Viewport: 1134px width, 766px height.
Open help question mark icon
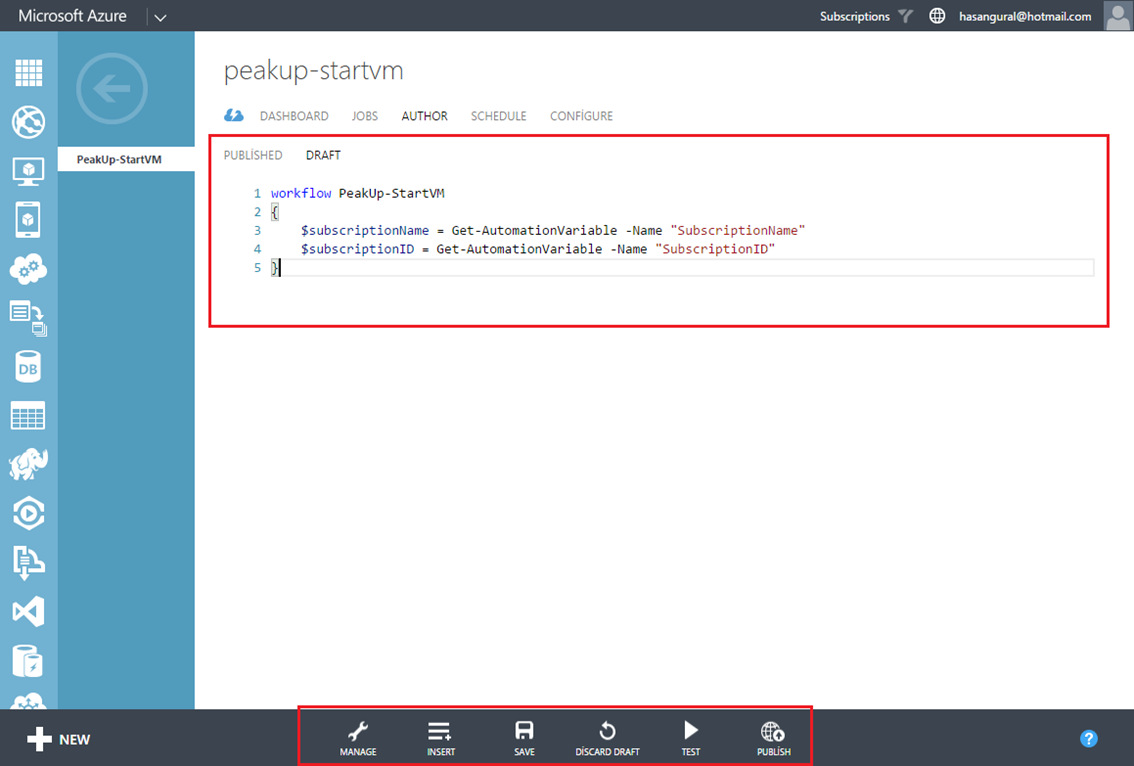1088,739
